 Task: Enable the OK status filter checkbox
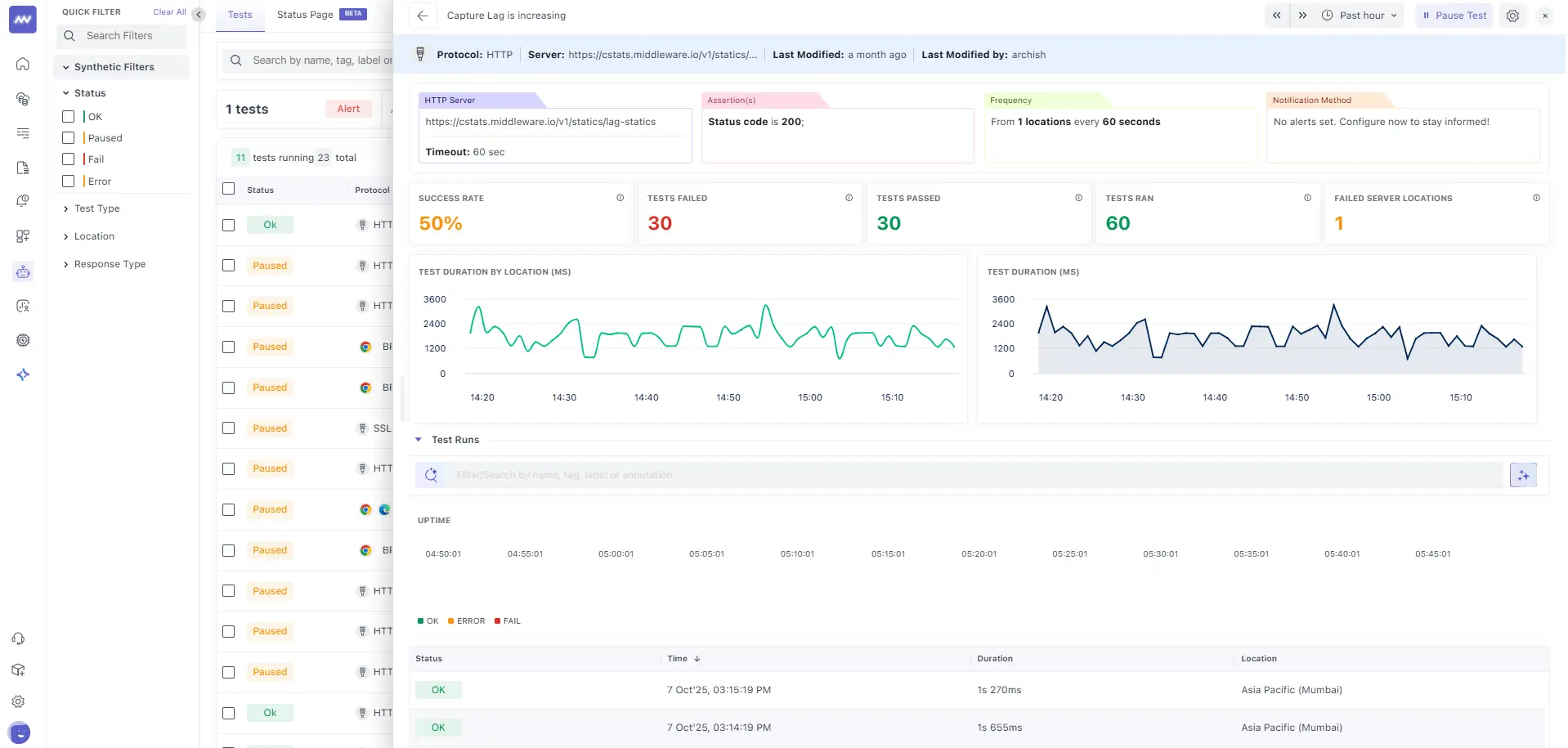point(69,117)
